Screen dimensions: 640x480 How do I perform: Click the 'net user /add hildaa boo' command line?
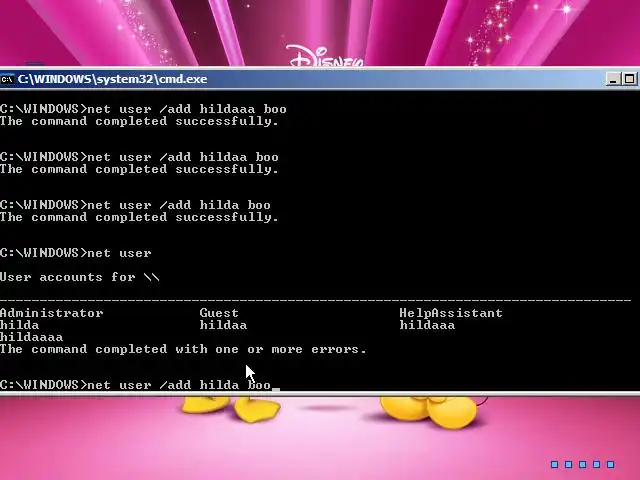[x=139, y=157]
